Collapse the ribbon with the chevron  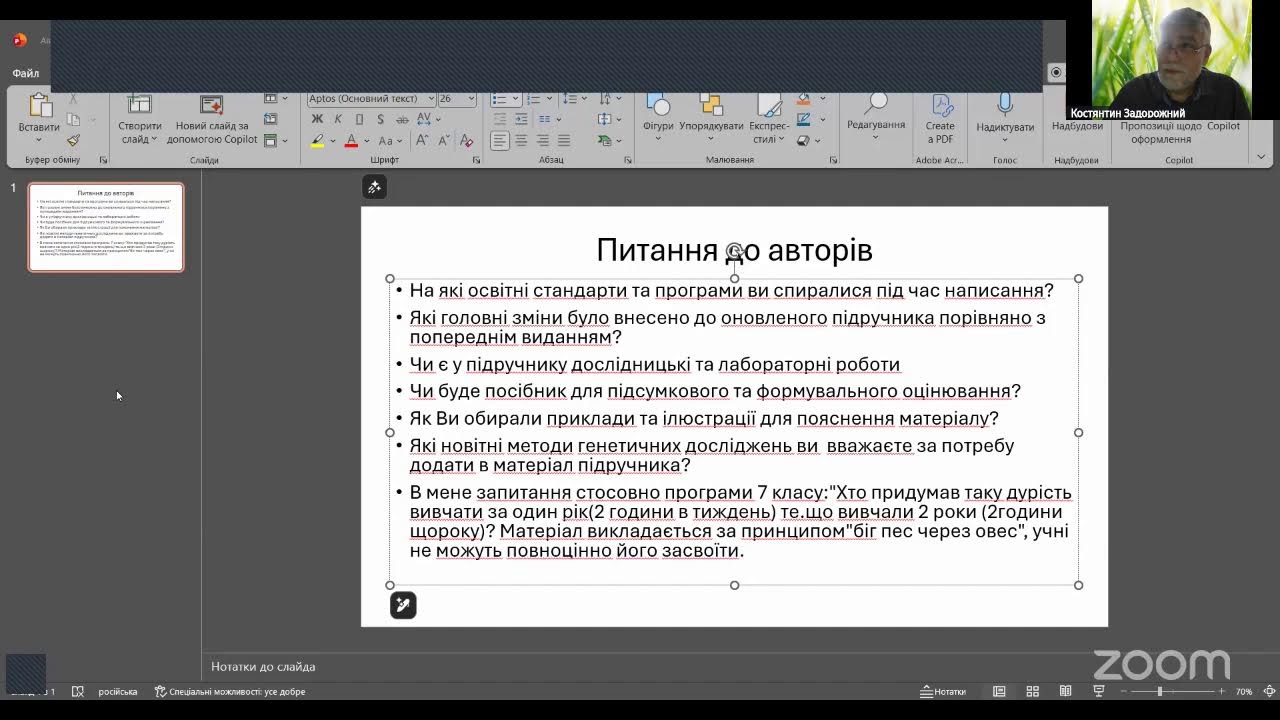(x=1261, y=157)
